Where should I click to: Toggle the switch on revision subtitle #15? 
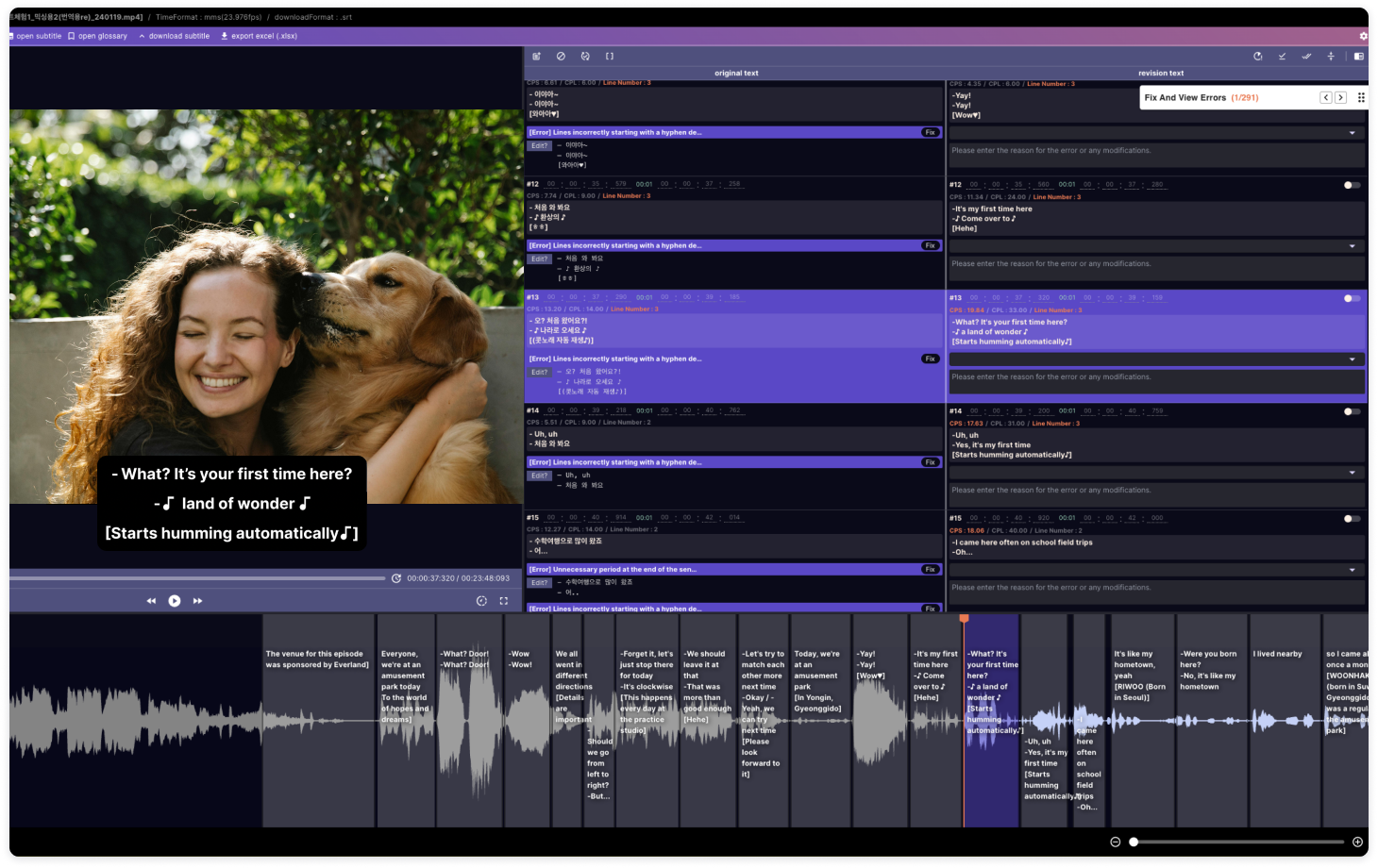[1352, 519]
